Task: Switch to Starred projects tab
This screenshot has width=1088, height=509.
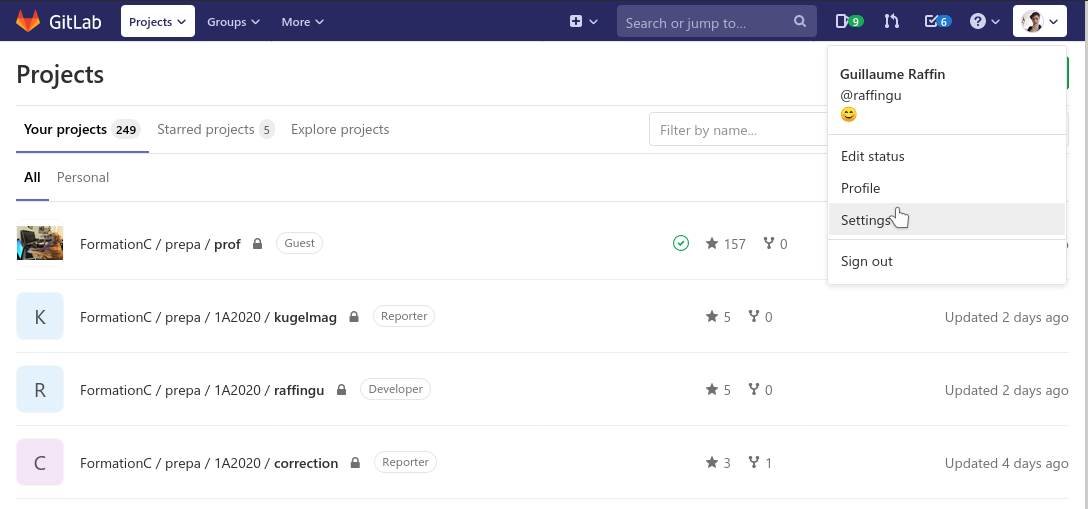Action: point(216,130)
